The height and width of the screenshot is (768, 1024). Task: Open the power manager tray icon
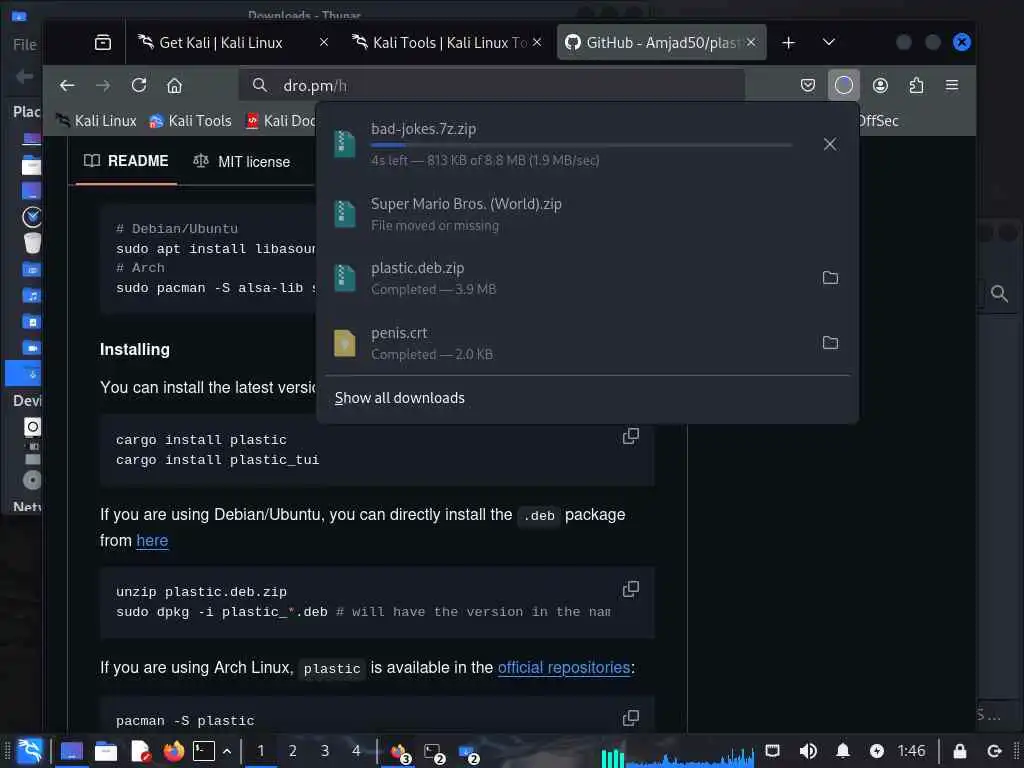(x=877, y=751)
